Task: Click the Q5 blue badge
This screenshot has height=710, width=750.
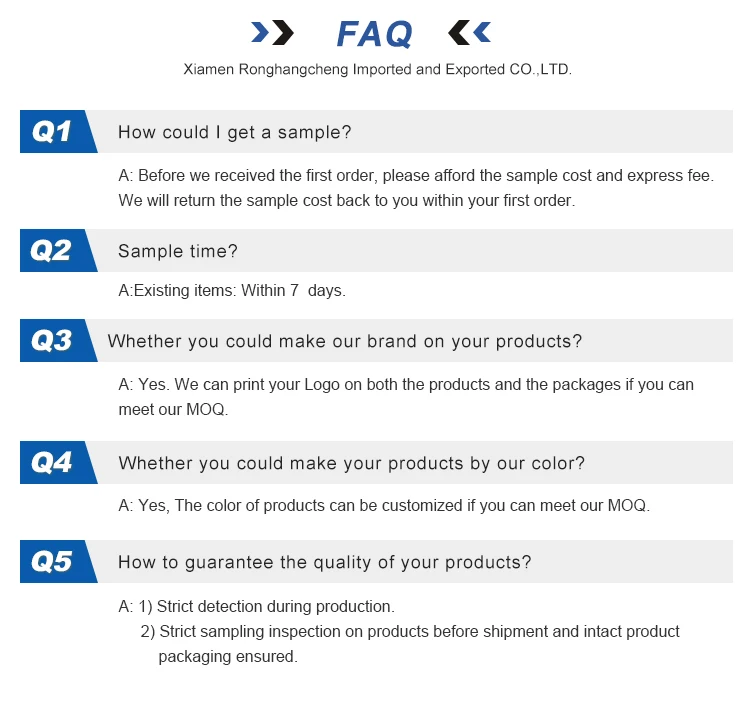Action: [x=57, y=561]
